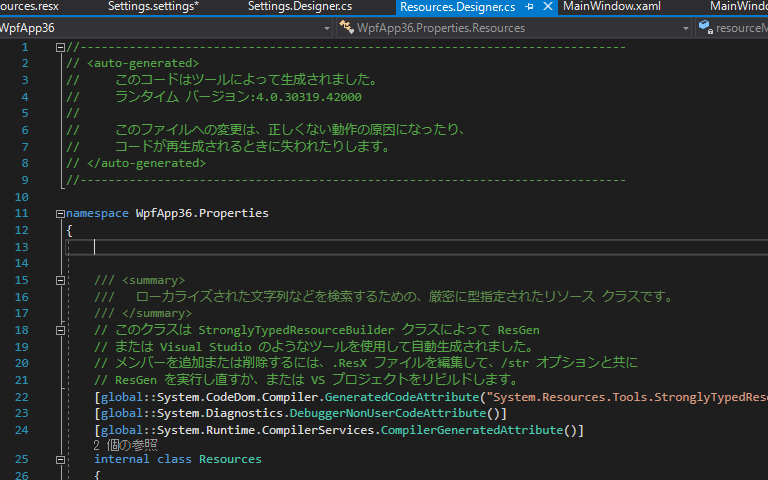Image resolution: width=768 pixels, height=480 pixels.
Task: Click WpfApp36.Properties namespace name
Action: (x=202, y=213)
